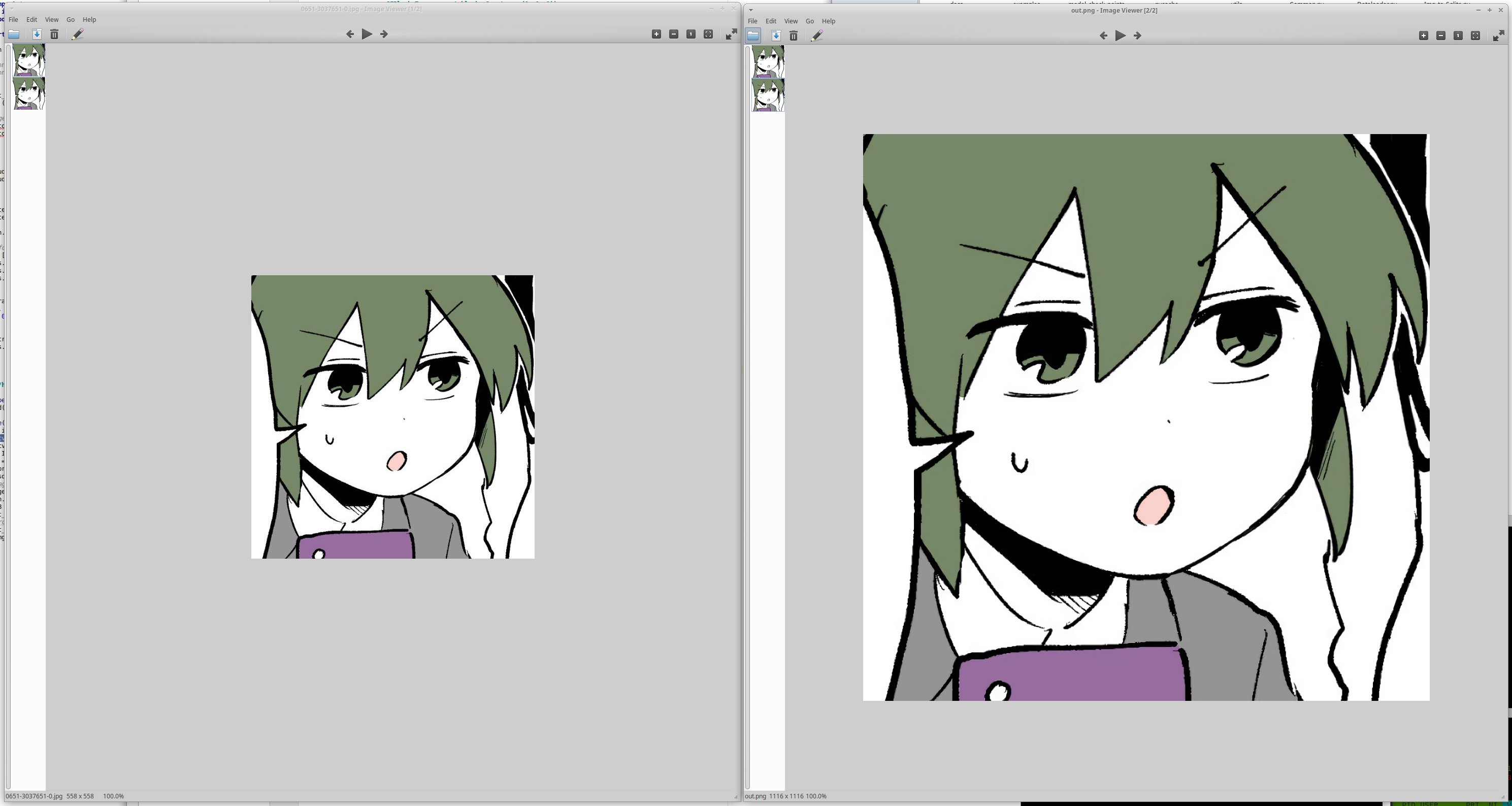Image resolution: width=1512 pixels, height=806 pixels.
Task: Select second thumbnail in 0651-3037651-0.jpg window sidebar
Action: [x=29, y=94]
